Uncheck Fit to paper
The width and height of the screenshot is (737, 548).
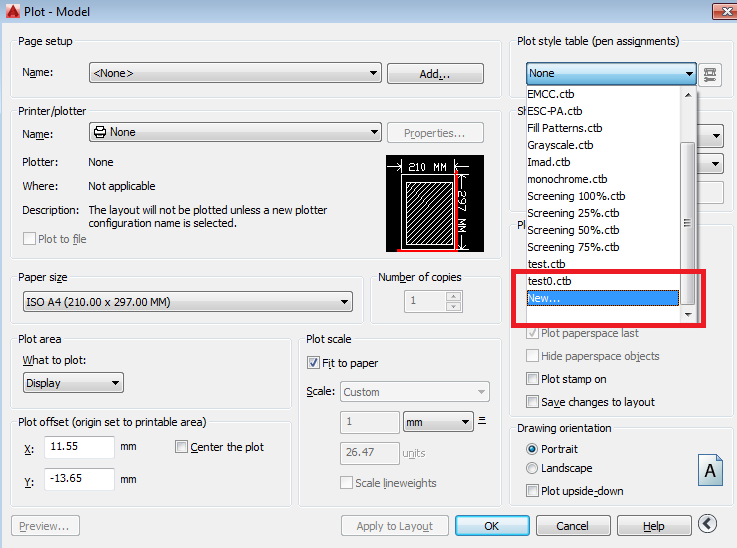click(313, 363)
